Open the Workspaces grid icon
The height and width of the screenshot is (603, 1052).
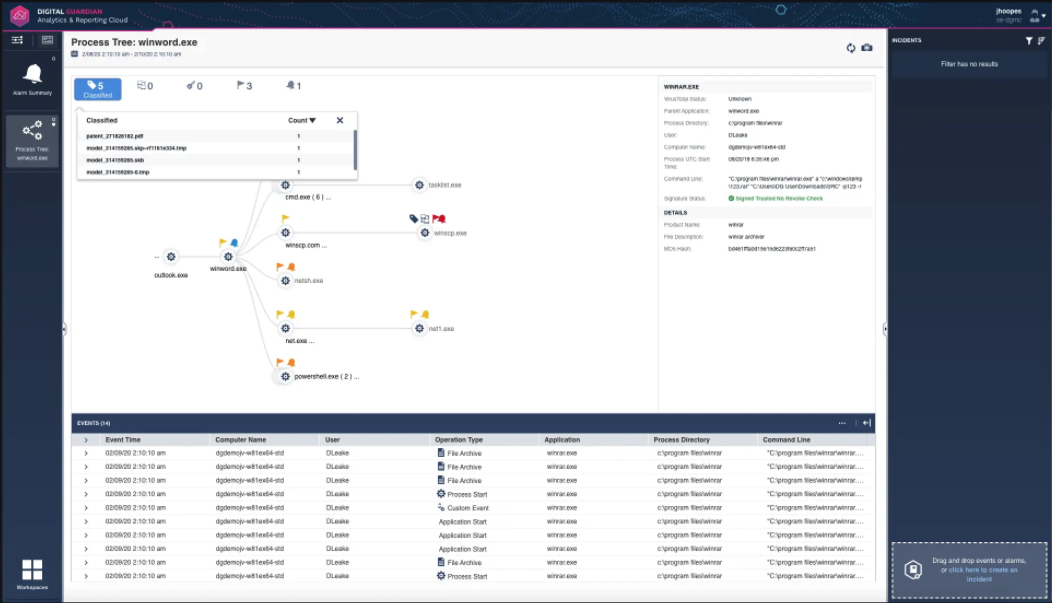[x=32, y=570]
